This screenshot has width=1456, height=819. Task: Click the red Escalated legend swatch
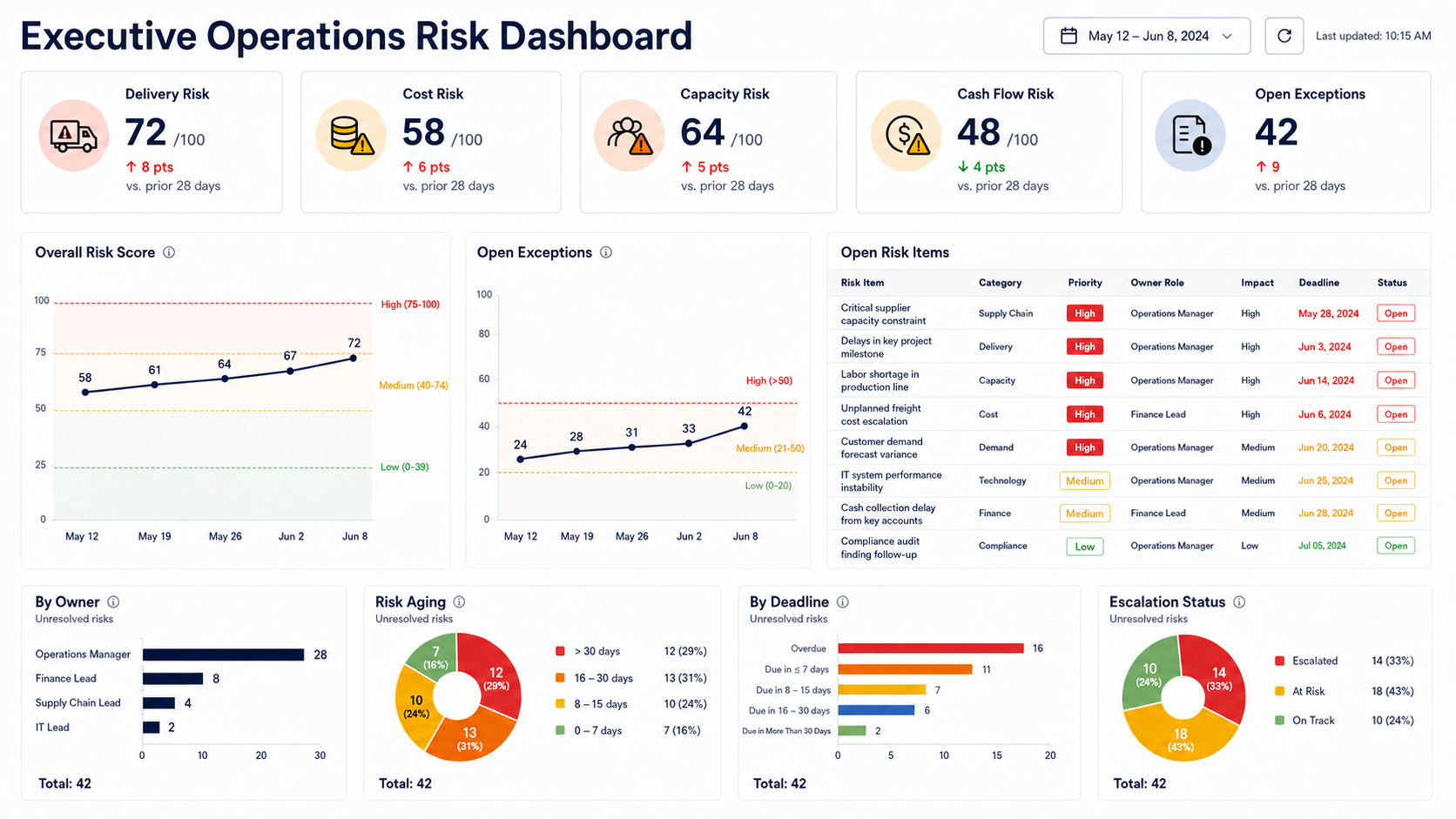coord(1279,661)
